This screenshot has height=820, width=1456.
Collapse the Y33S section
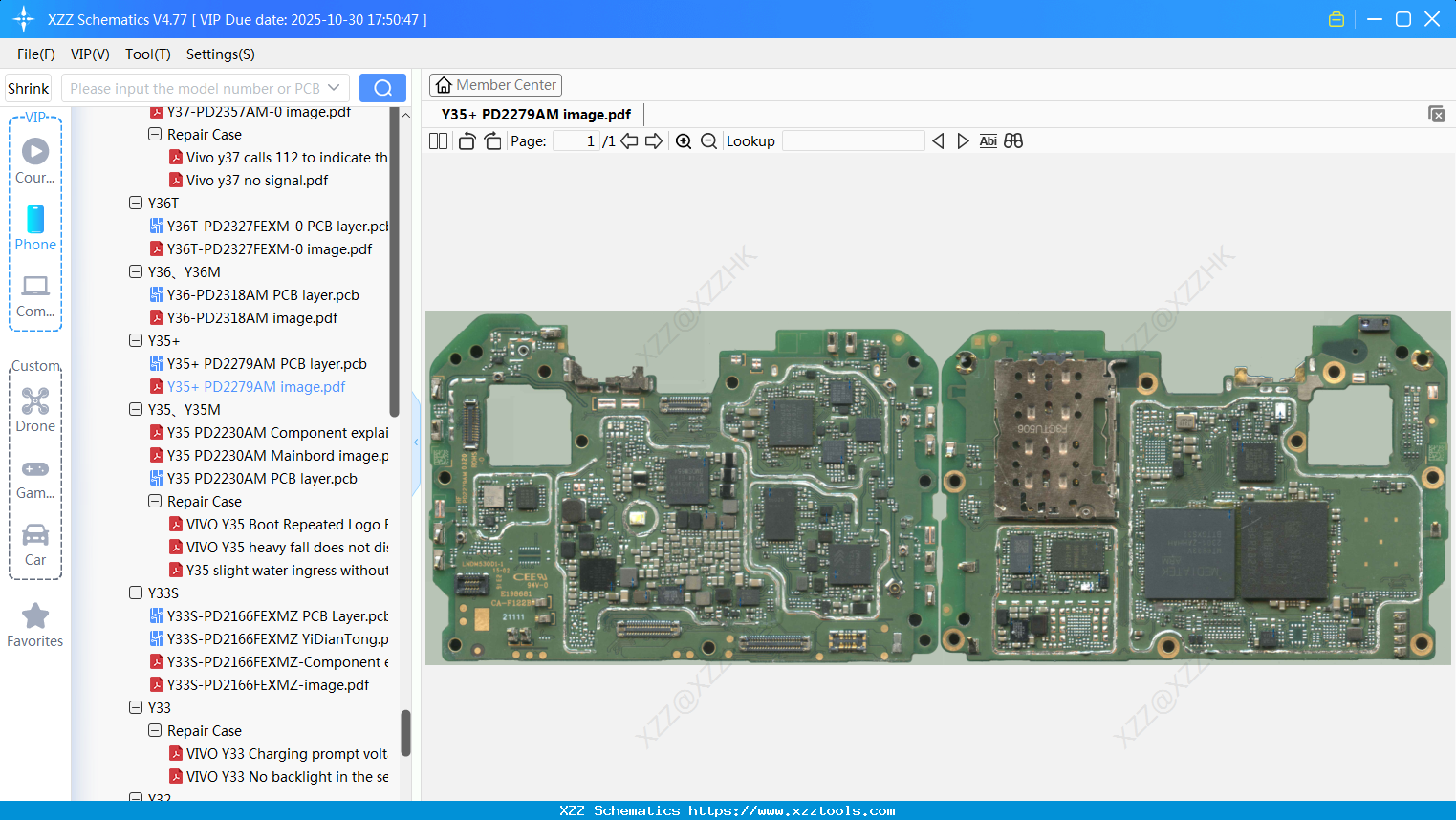click(136, 593)
